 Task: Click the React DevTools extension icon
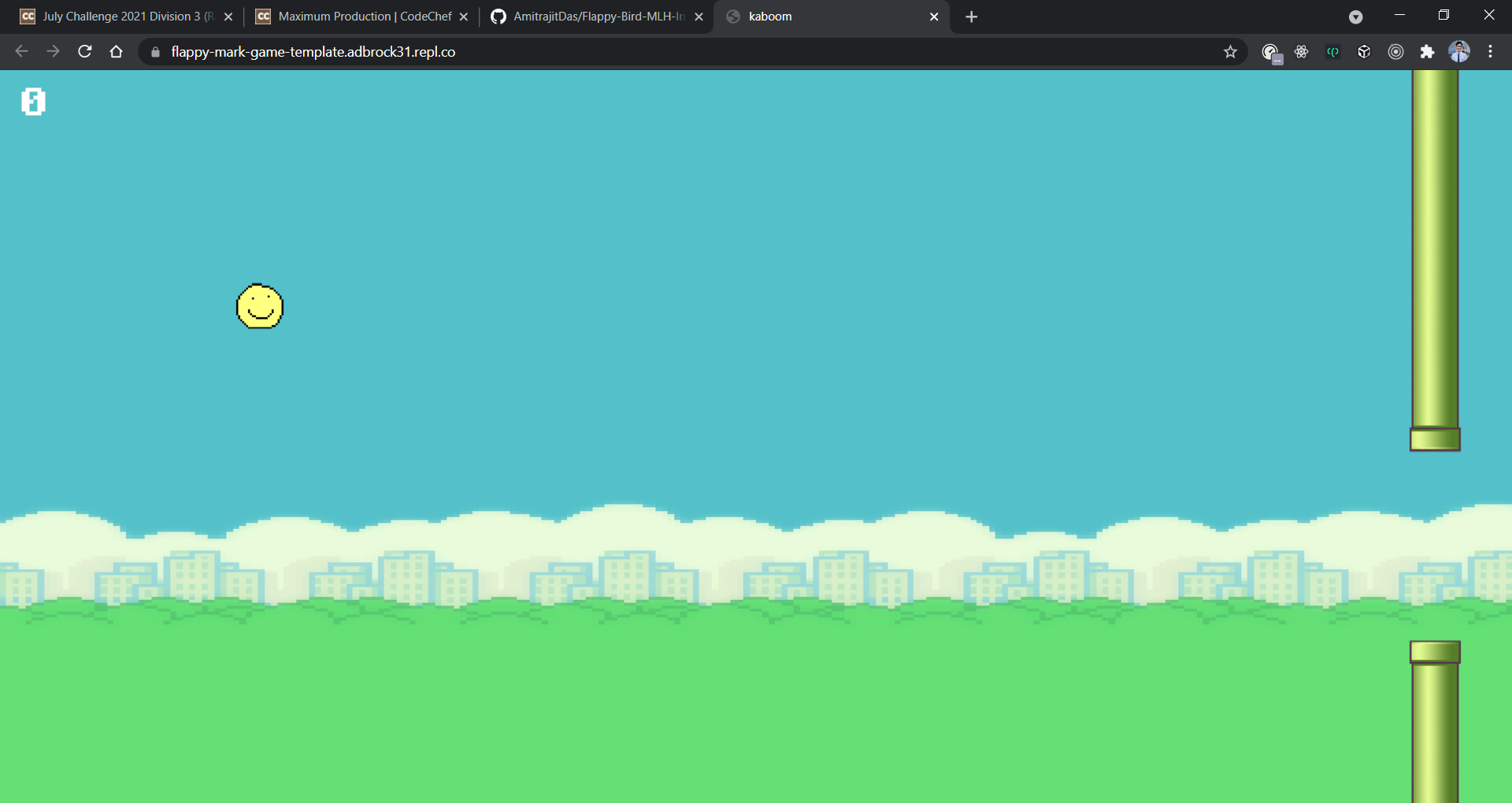pyautogui.click(x=1301, y=52)
